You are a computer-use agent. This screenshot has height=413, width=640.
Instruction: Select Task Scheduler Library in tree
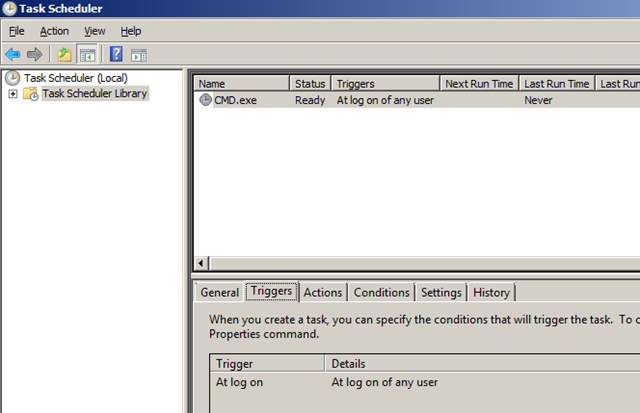point(94,94)
